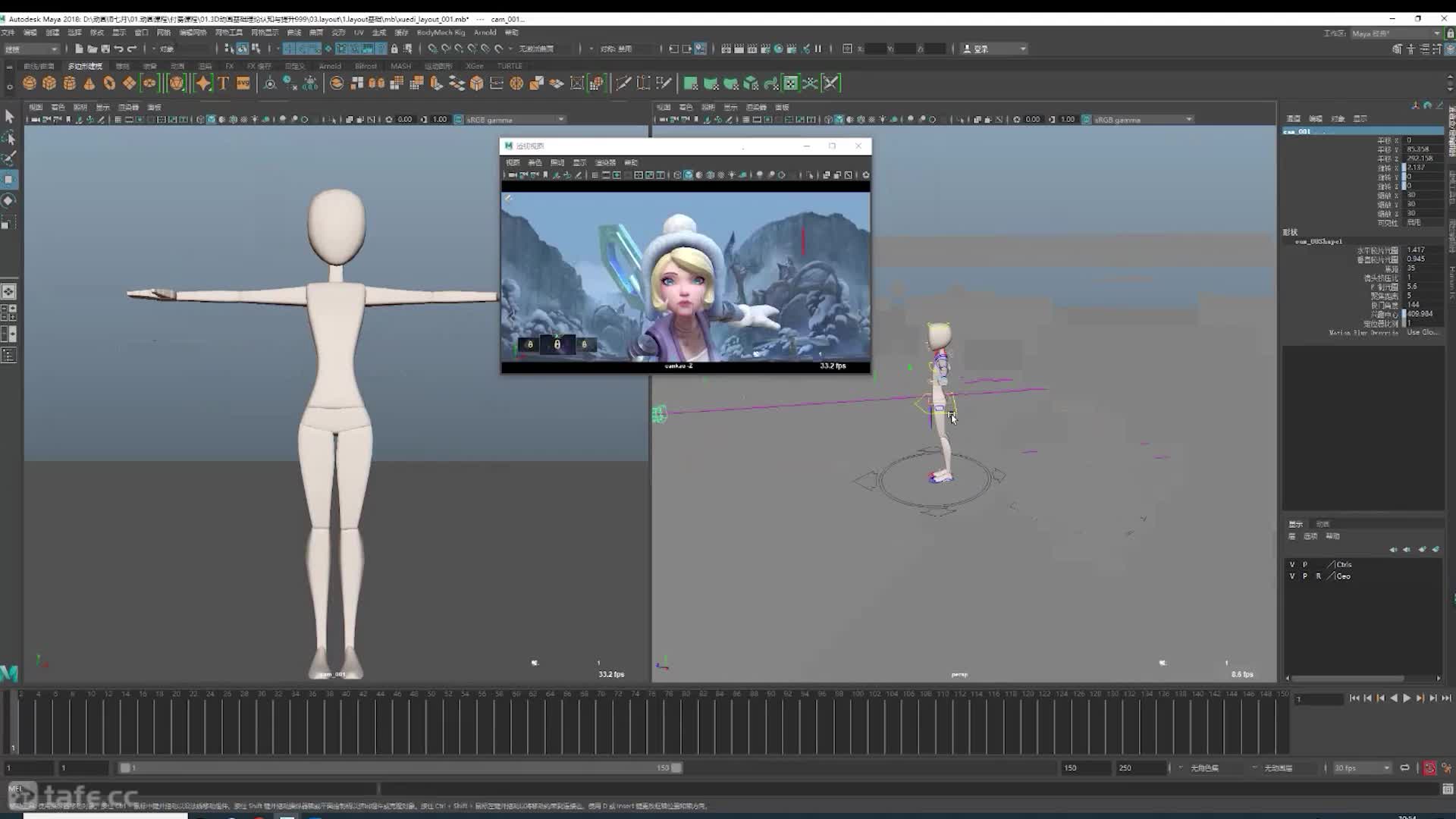The height and width of the screenshot is (819, 1456).
Task: Click the IPR render icon
Action: click(752, 49)
